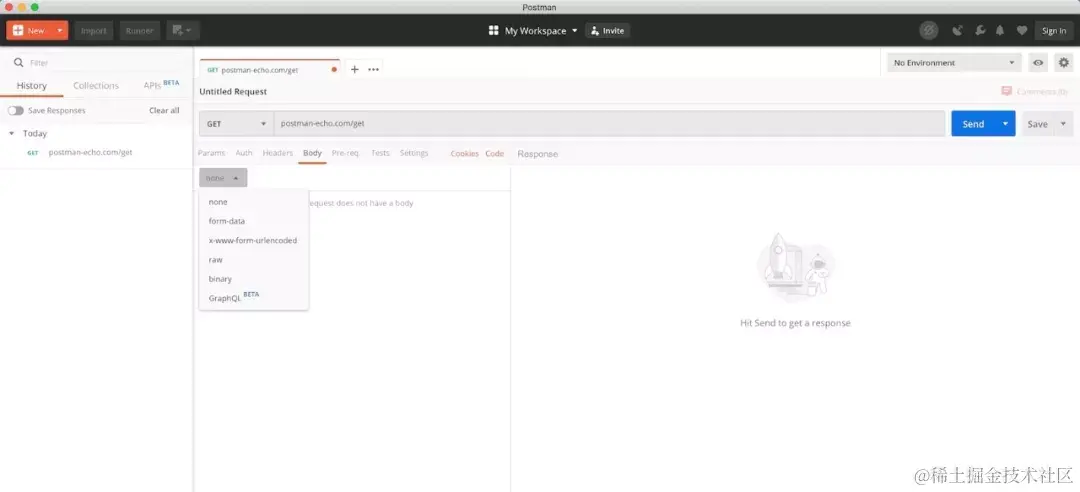Choose form-data body type
Image resolution: width=1080 pixels, height=492 pixels.
coord(253,221)
